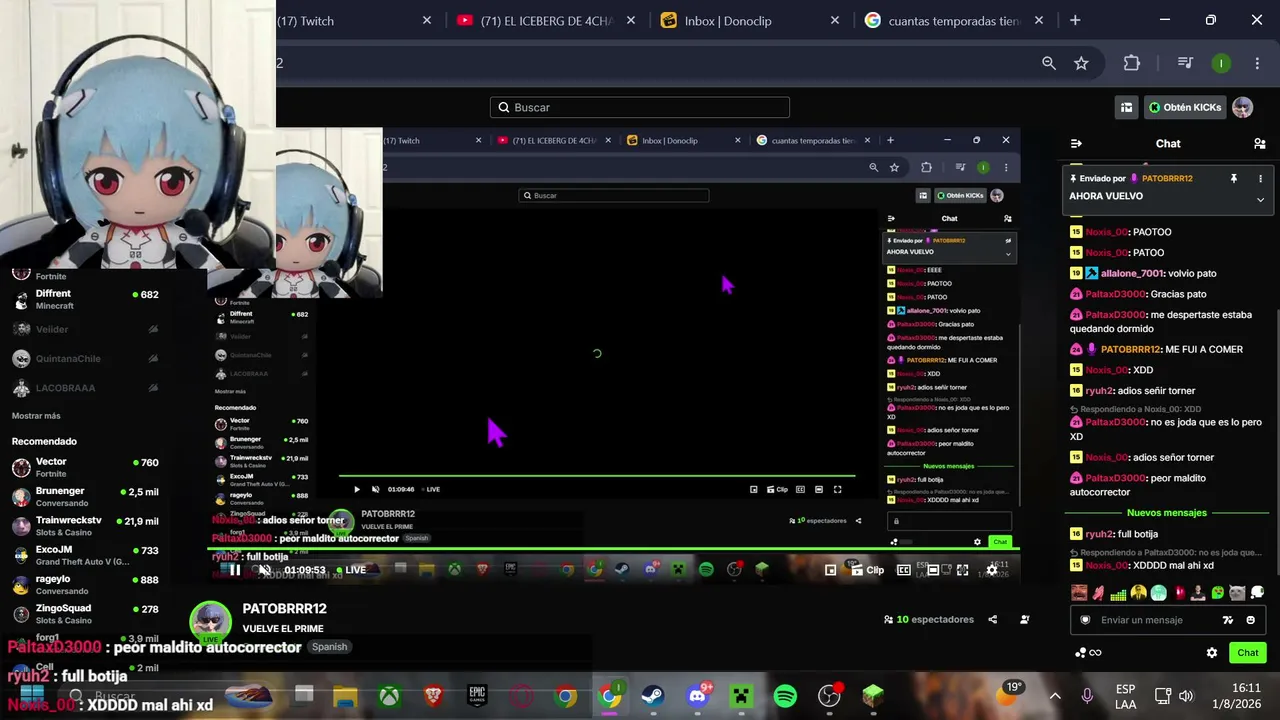Click the main Obtén KICKs button
This screenshot has width=1280, height=720.
pyautogui.click(x=1185, y=107)
